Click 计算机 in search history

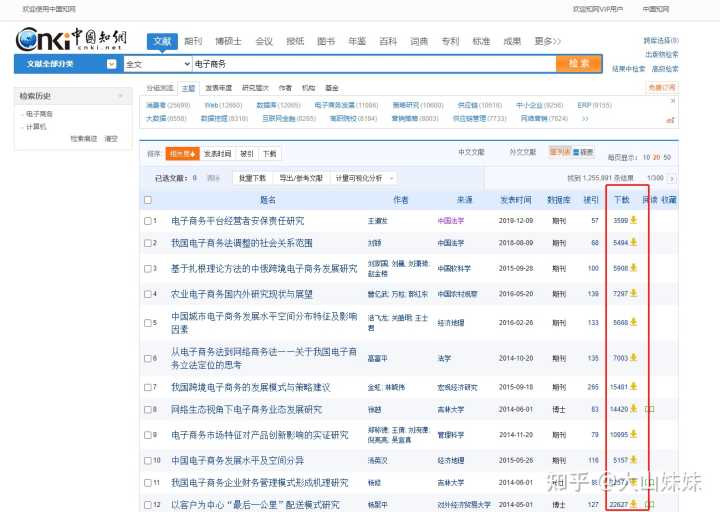pos(36,126)
